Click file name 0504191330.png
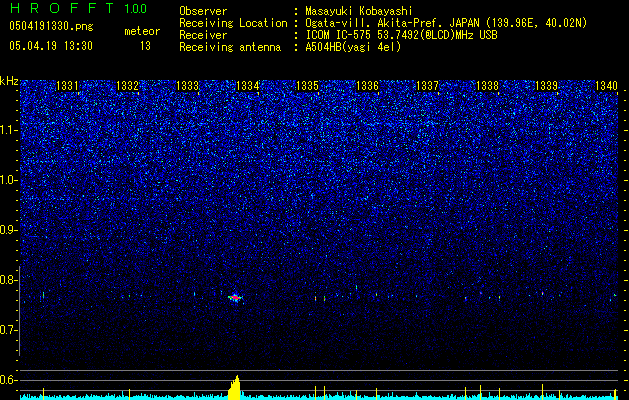629x400 pixels. (51, 26)
